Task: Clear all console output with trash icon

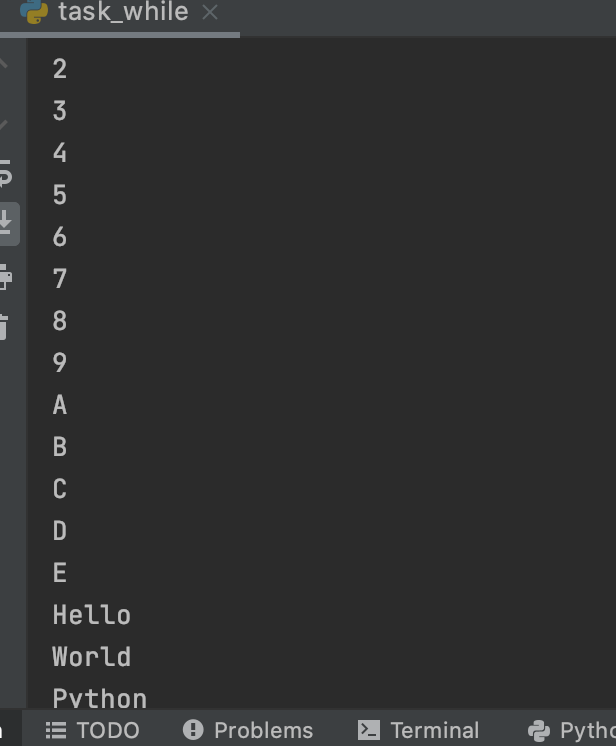Action: point(4,327)
